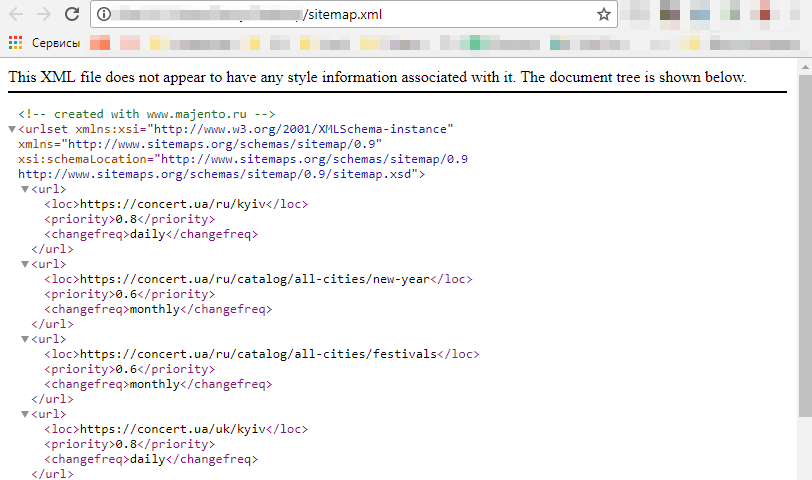Open site information icon in address bar
This screenshot has height=480, width=812.
tap(104, 15)
